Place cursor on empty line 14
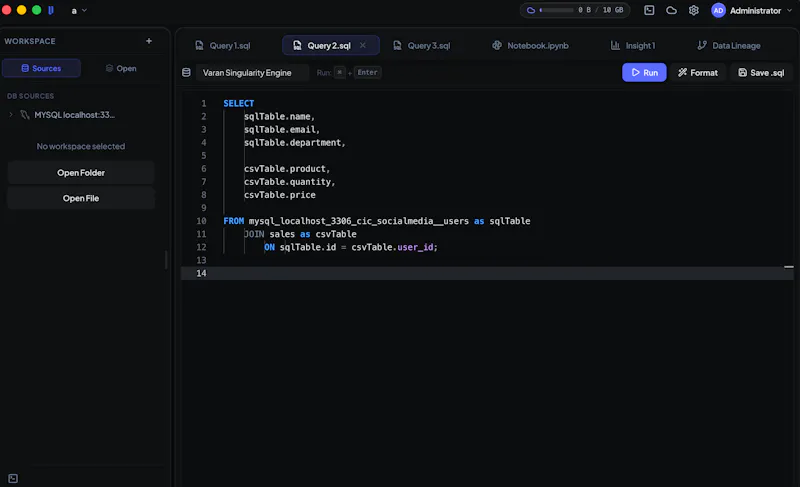The width and height of the screenshot is (800, 487). click(487, 273)
